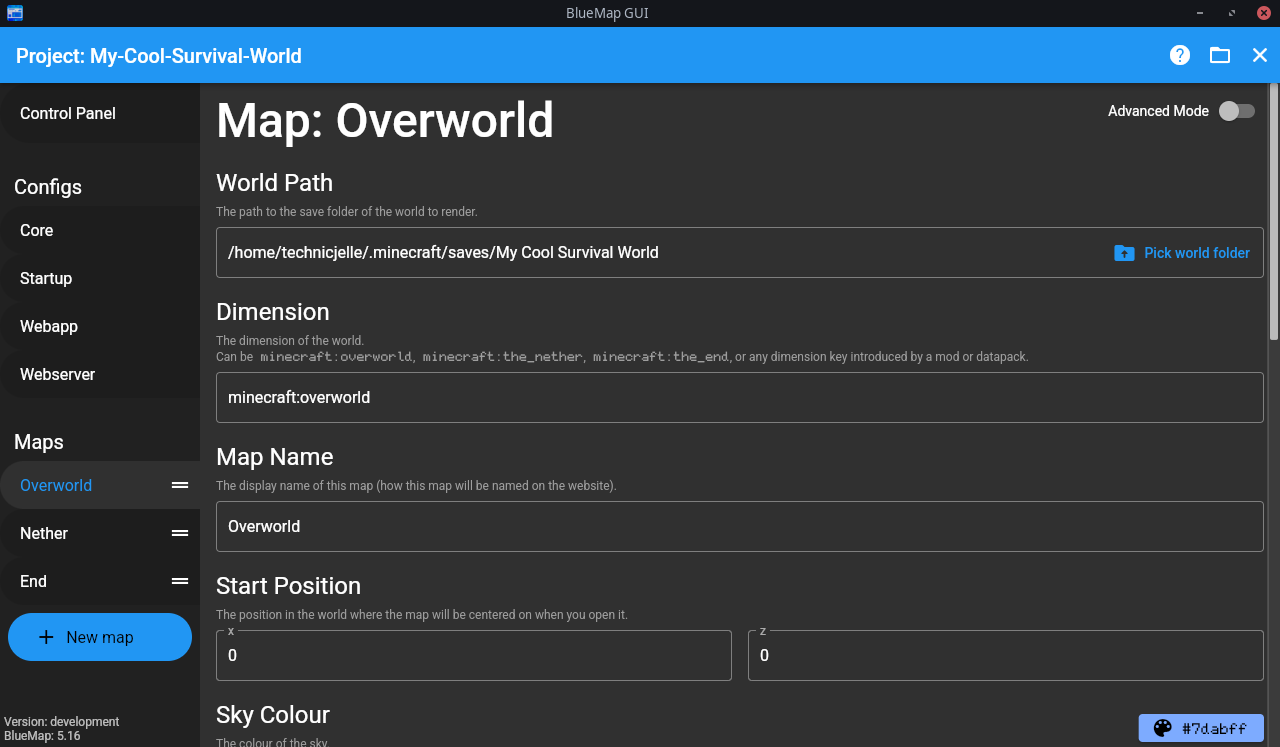Click the drag handle beside Overworld map
1280x747 pixels.
click(180, 485)
